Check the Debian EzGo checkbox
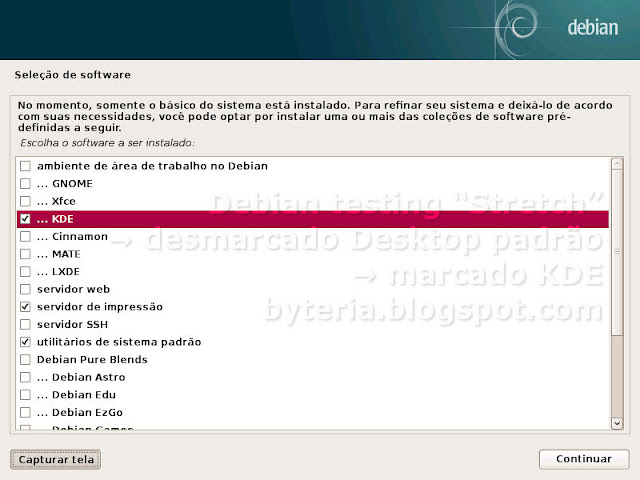640x480 pixels. (x=25, y=412)
